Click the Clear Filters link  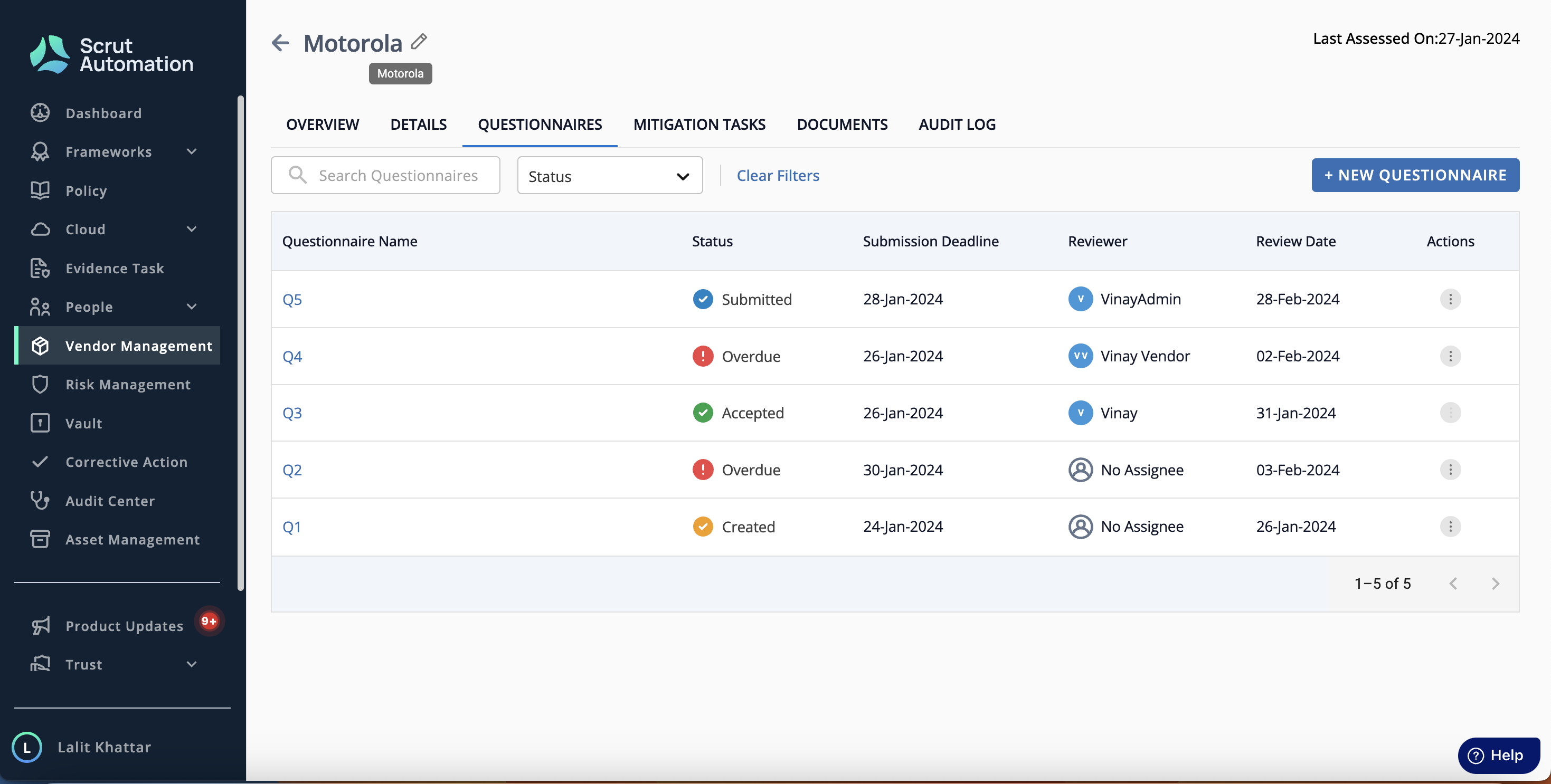[x=778, y=176]
